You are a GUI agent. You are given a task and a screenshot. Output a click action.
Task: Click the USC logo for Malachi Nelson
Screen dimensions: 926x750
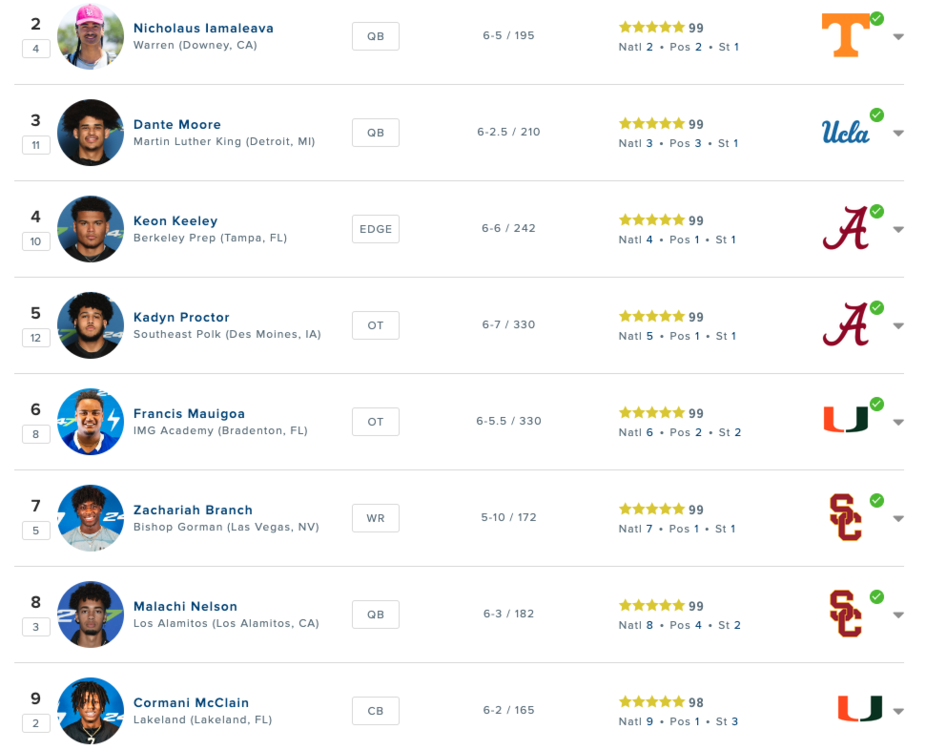[x=845, y=613]
